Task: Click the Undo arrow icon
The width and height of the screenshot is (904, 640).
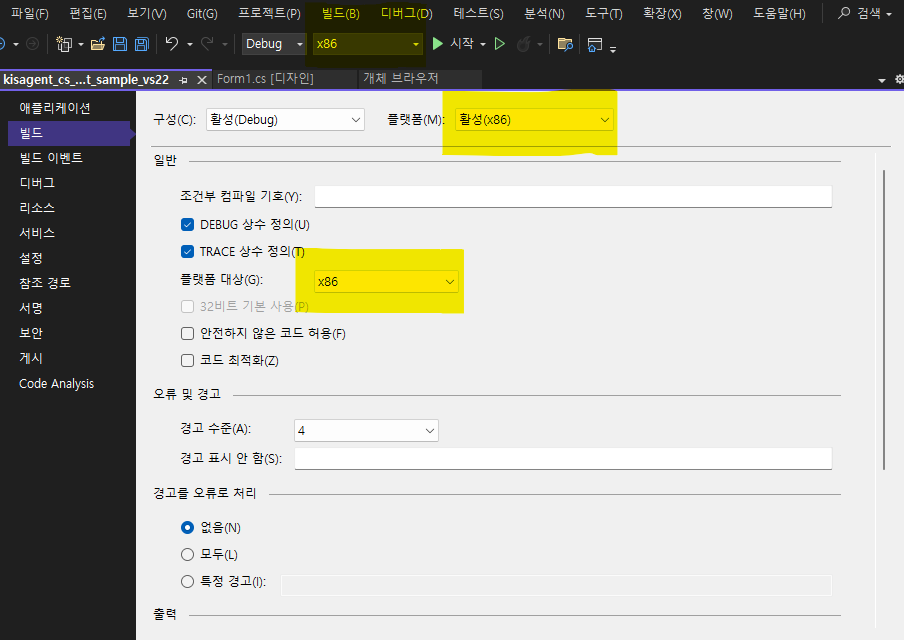Action: [172, 44]
